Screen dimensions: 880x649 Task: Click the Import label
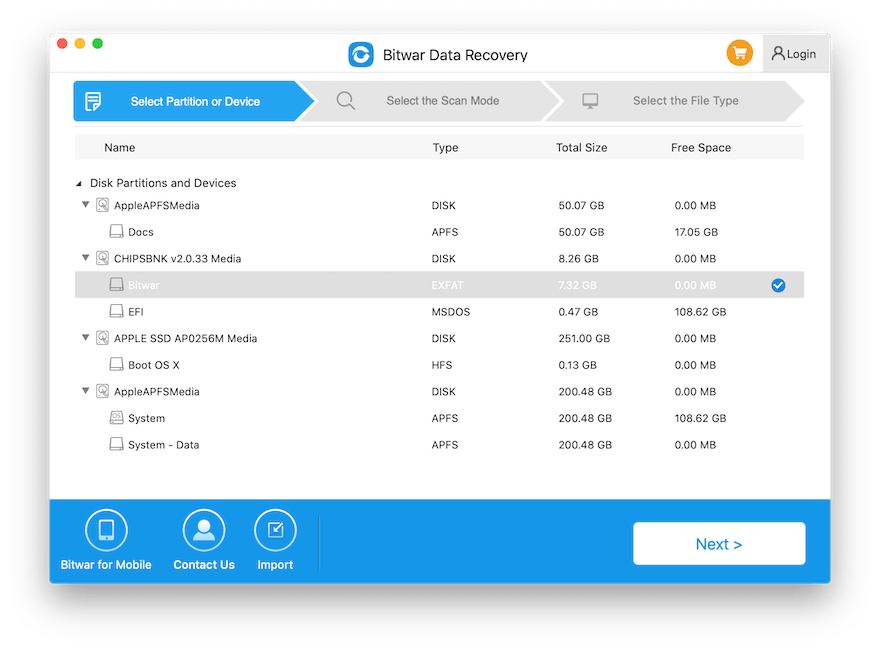pyautogui.click(x=275, y=565)
